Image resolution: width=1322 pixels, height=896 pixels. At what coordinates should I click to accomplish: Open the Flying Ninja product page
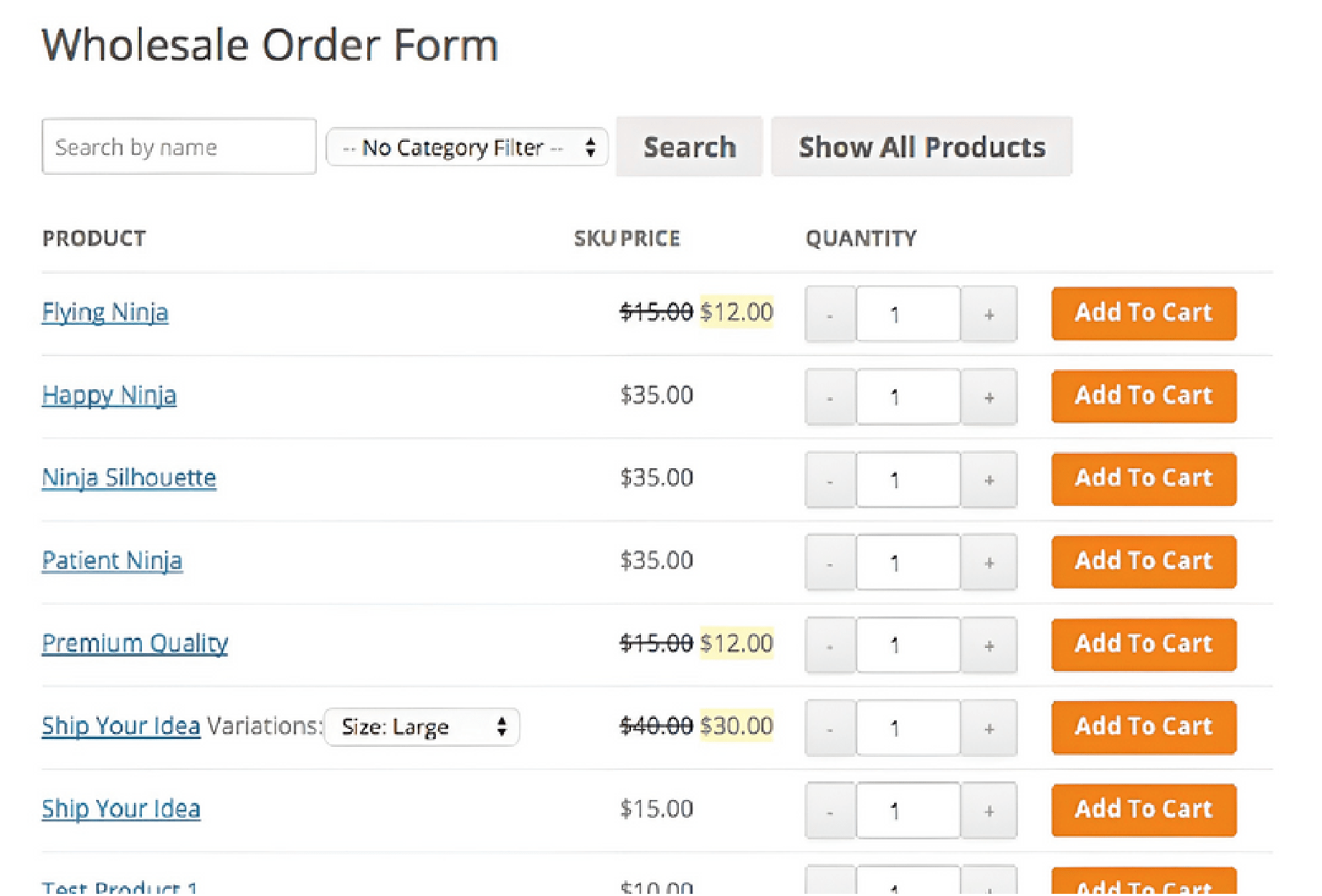tap(105, 312)
